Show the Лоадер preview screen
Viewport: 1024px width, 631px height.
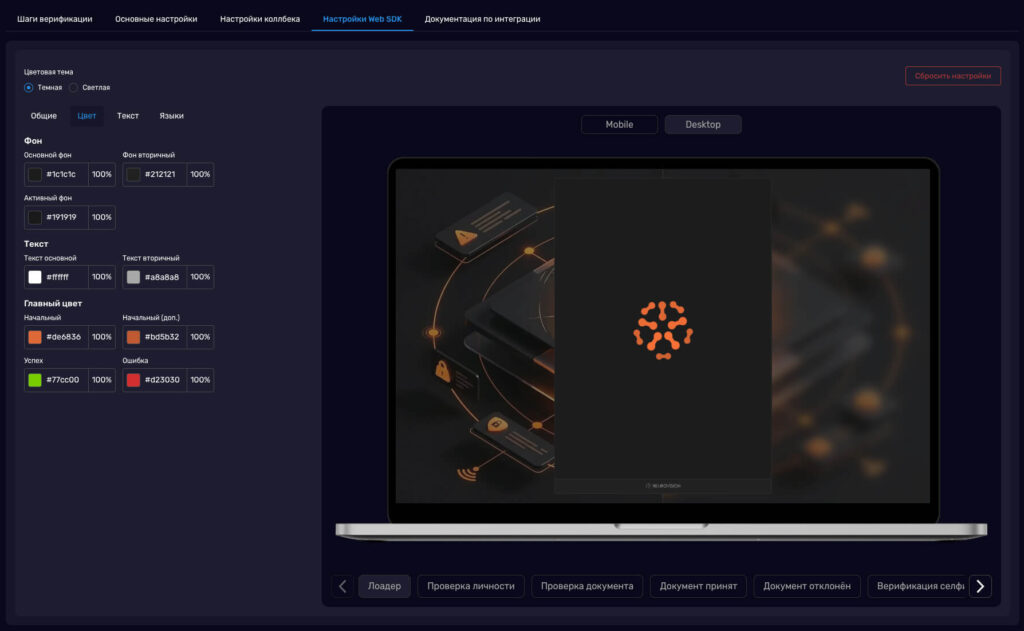[x=384, y=586]
